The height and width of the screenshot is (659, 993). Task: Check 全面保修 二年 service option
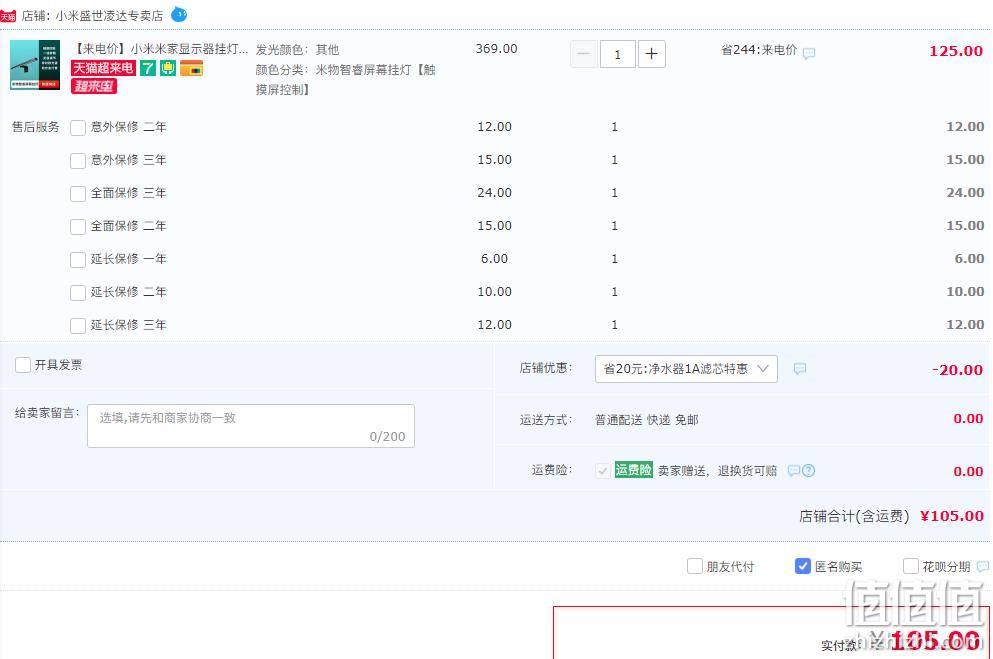(x=78, y=227)
